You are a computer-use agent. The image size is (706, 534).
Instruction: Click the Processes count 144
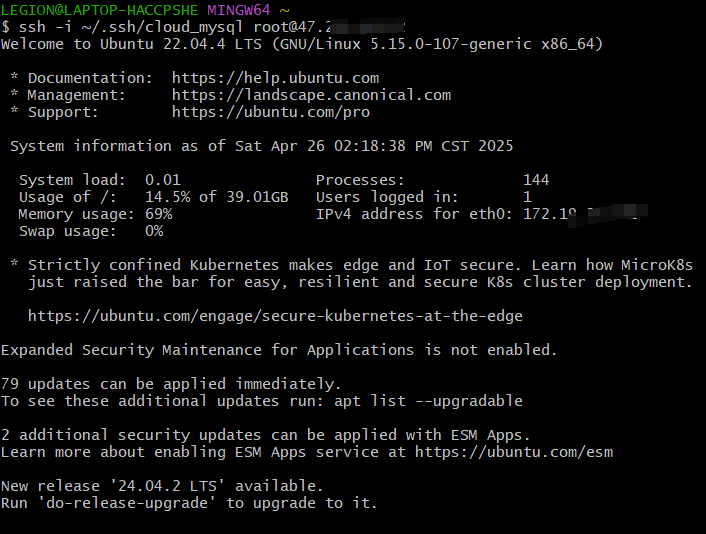[536, 181]
